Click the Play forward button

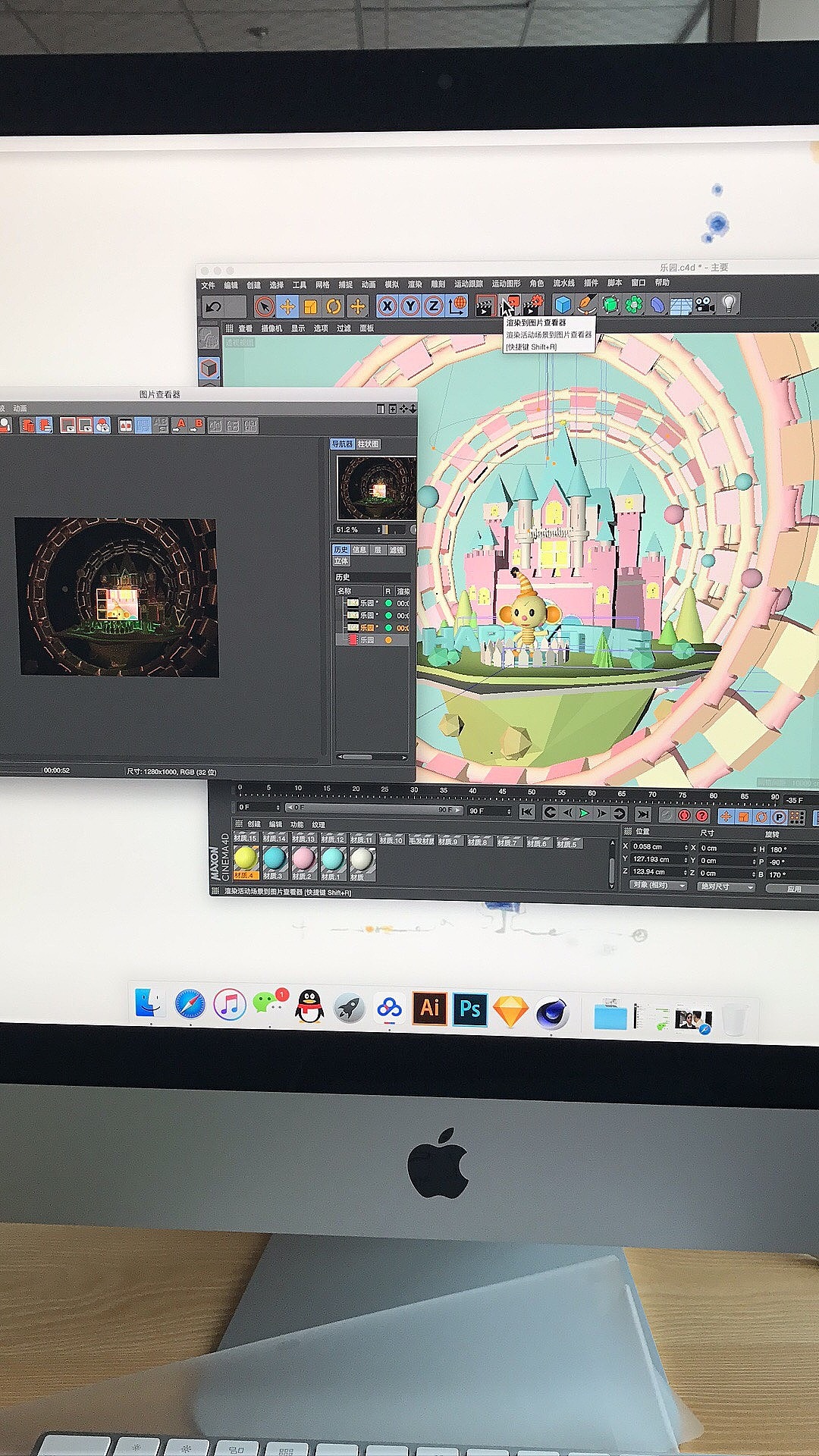pyautogui.click(x=584, y=814)
